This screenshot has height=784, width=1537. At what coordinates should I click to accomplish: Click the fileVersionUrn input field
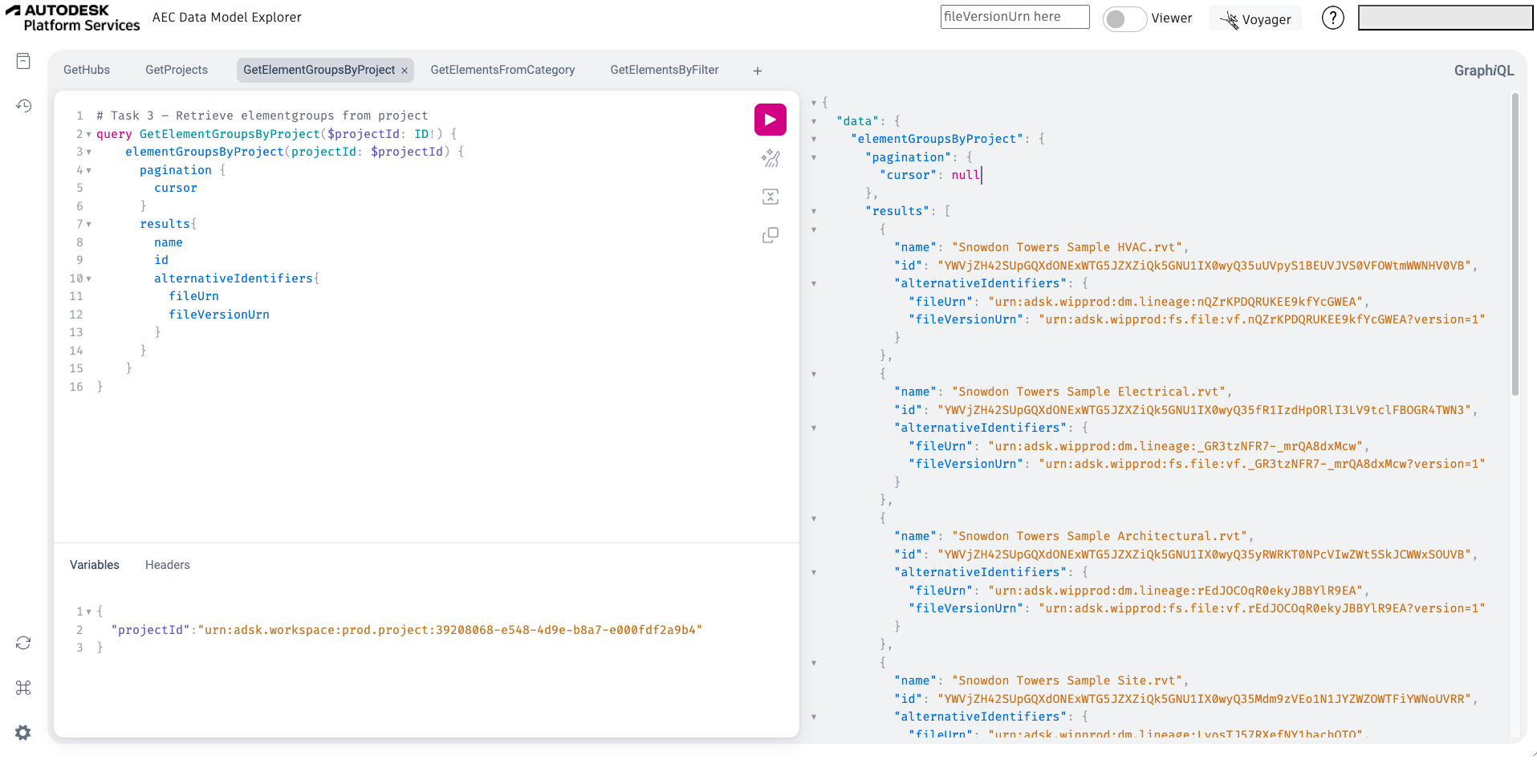[1015, 17]
